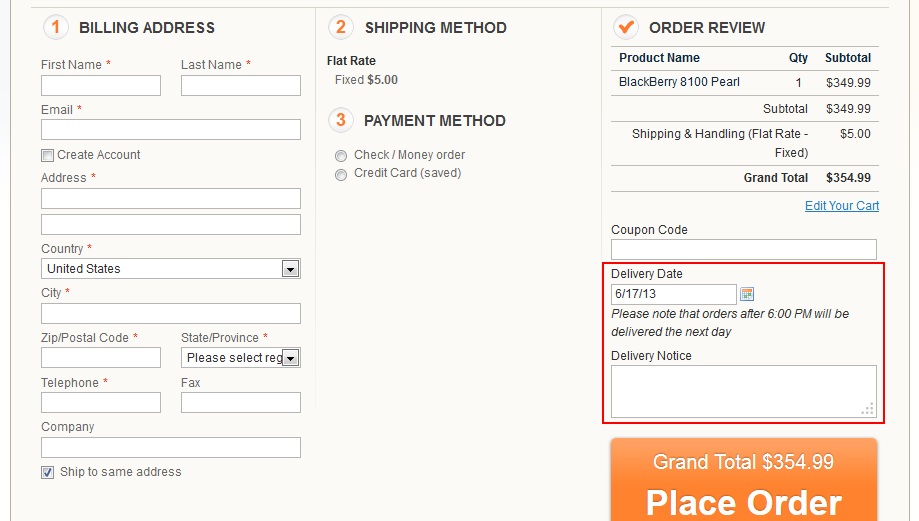Enable the Create Account checkbox
Viewport: 919px width, 521px height.
pos(47,155)
